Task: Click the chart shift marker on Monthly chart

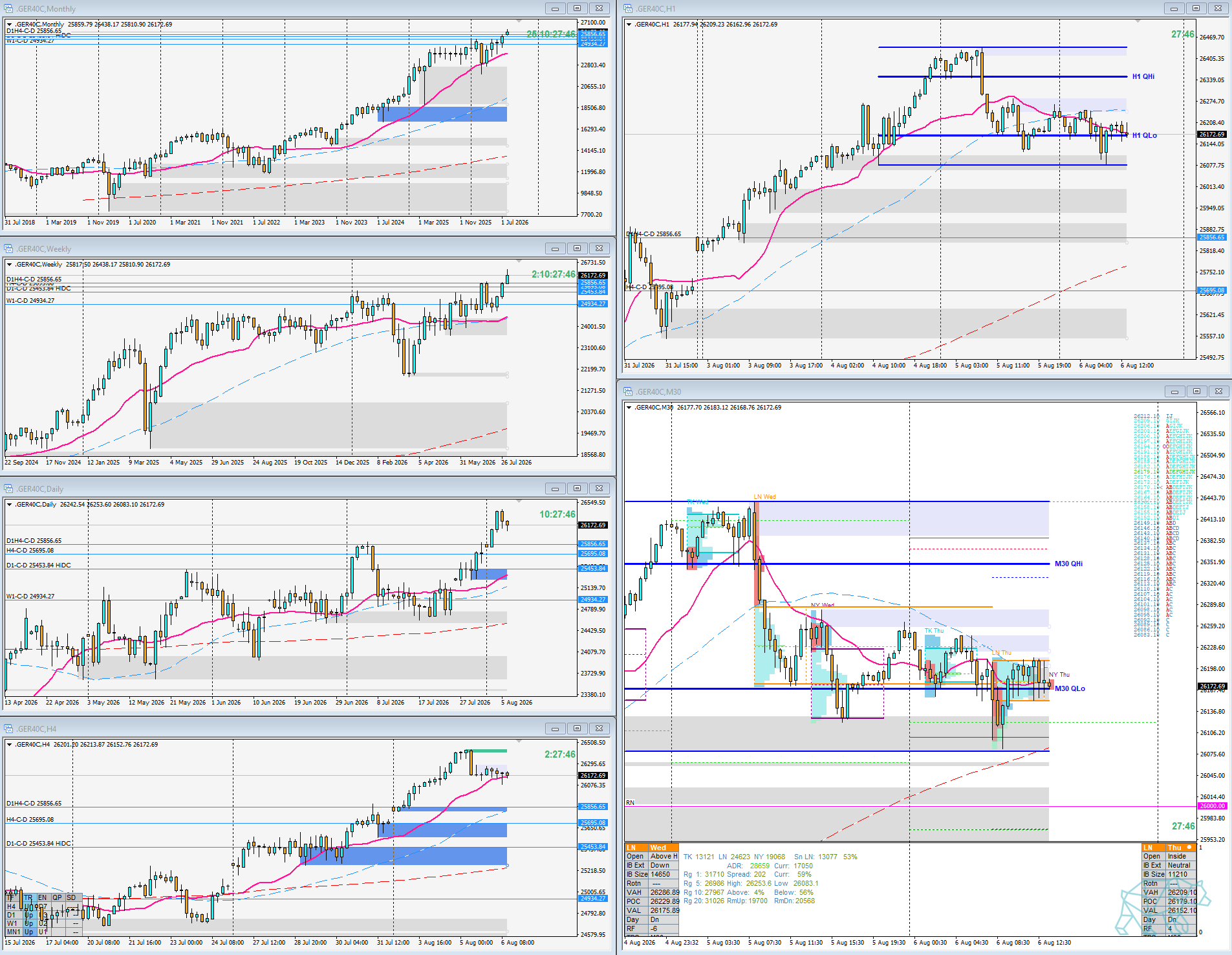Action: [518, 21]
